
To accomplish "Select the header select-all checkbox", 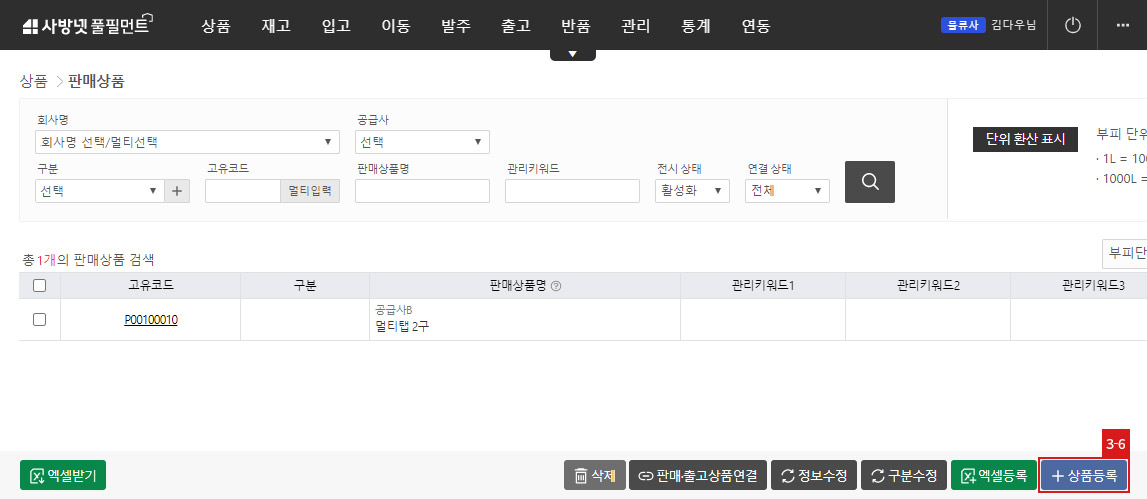I will coord(40,286).
